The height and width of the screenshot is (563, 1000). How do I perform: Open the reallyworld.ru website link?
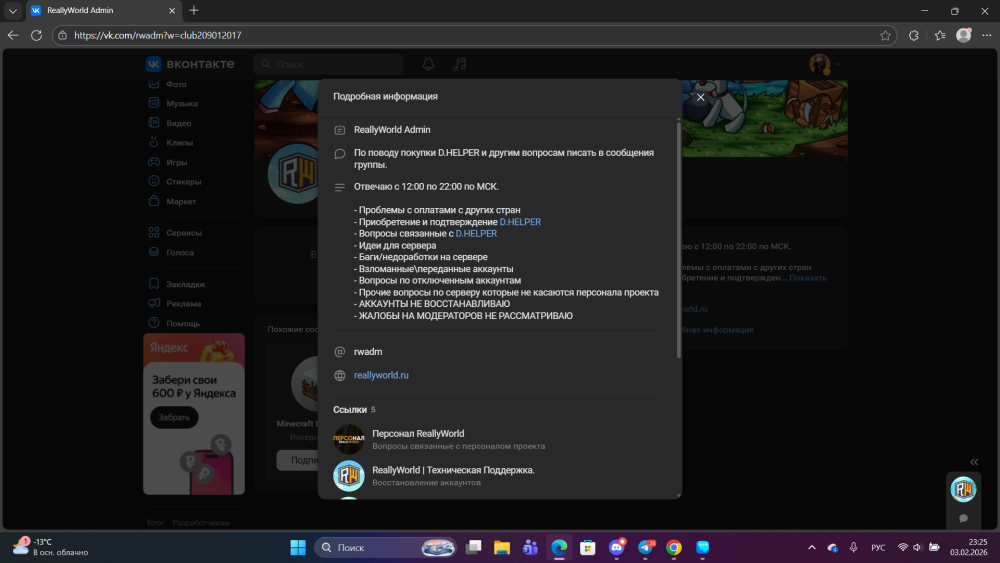pyautogui.click(x=381, y=375)
